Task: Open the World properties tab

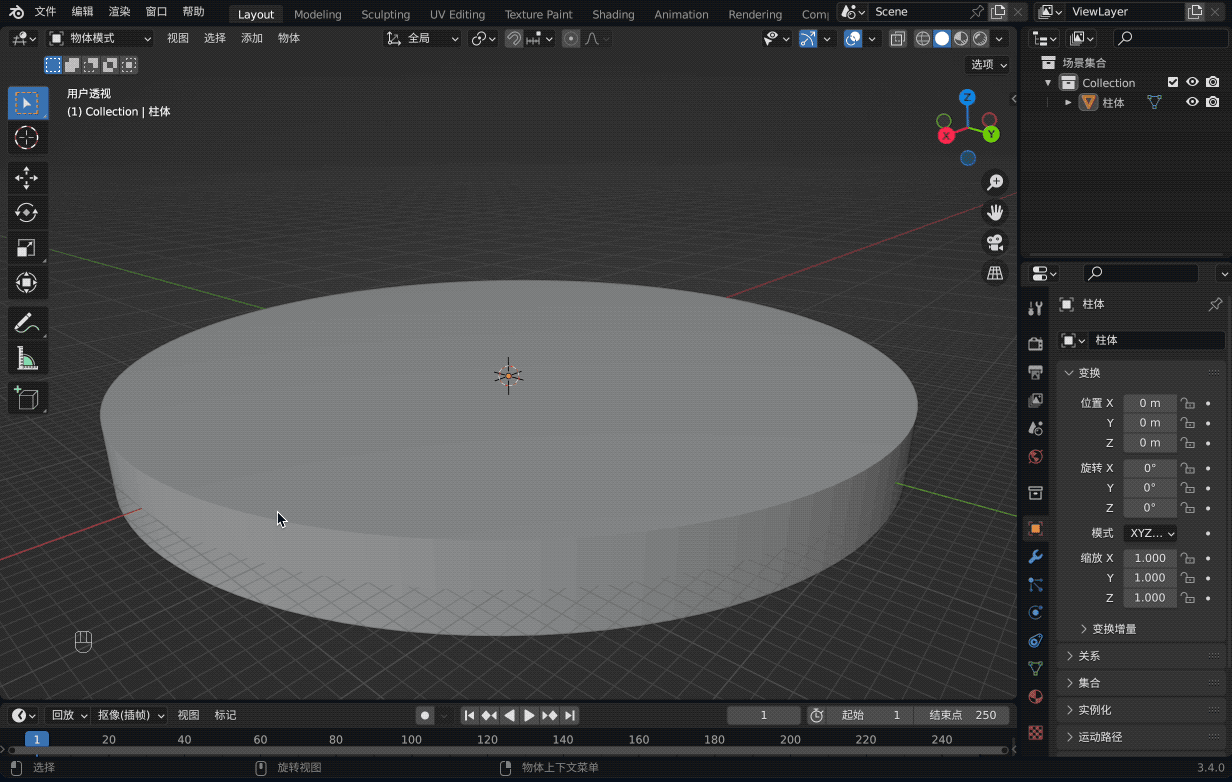Action: 1036,456
